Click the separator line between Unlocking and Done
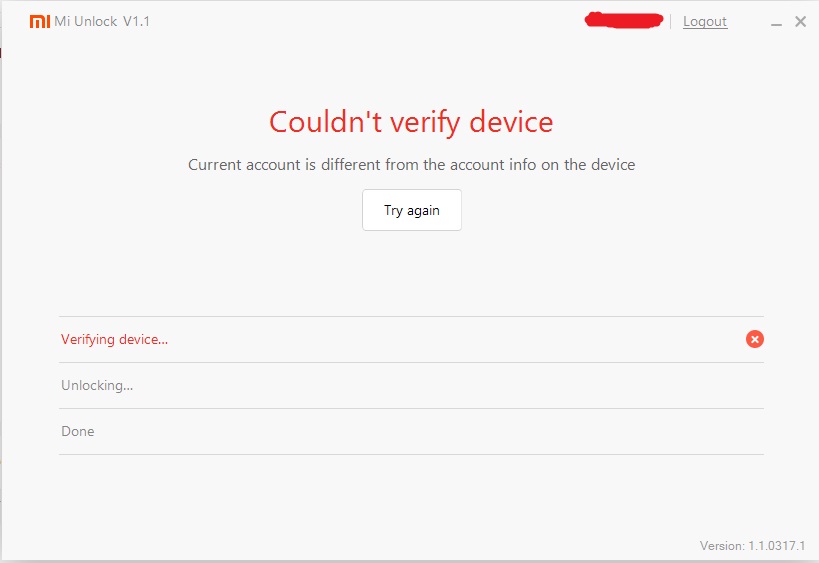This screenshot has height=563, width=819. click(x=411, y=408)
